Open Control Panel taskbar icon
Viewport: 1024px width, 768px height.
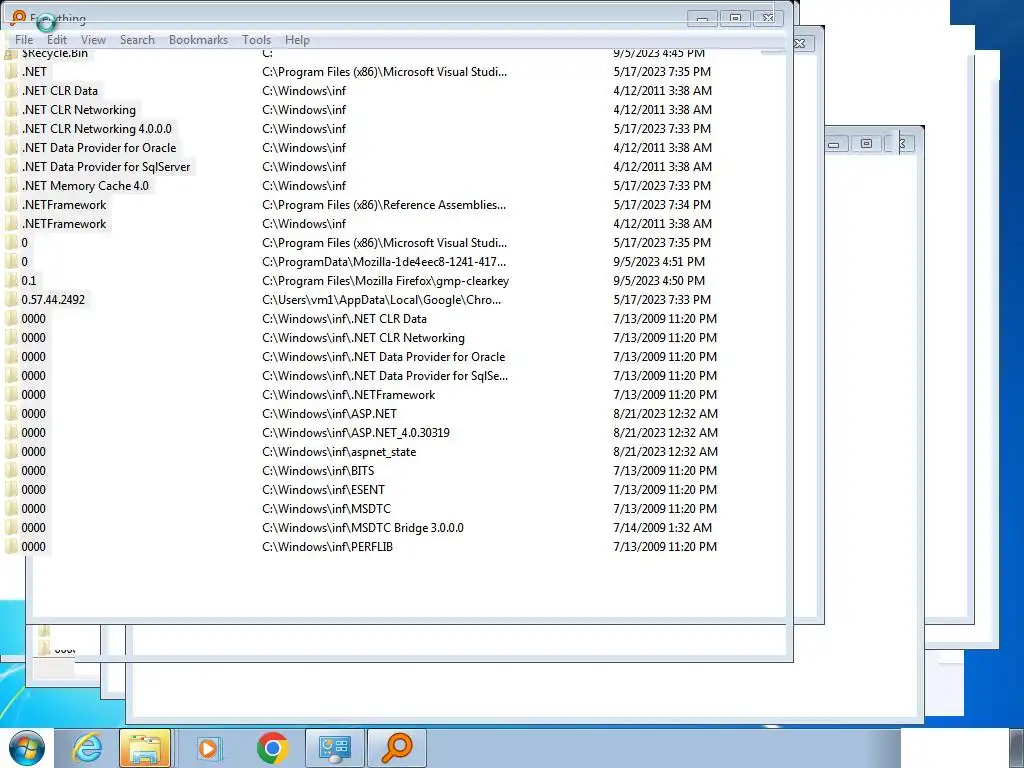[334, 748]
